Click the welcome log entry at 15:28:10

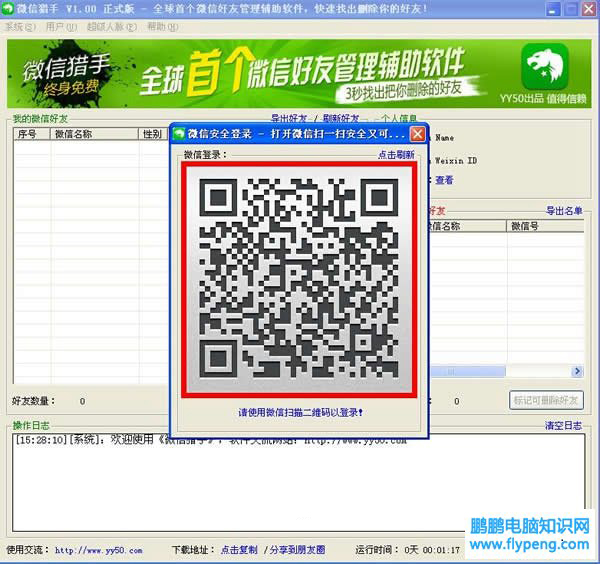point(210,440)
